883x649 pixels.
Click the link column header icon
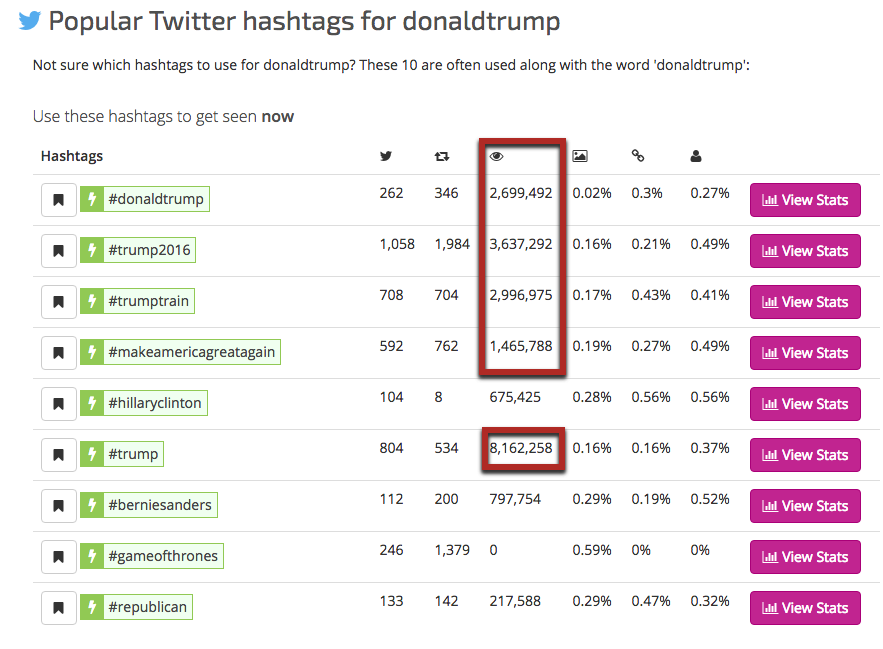(x=638, y=156)
